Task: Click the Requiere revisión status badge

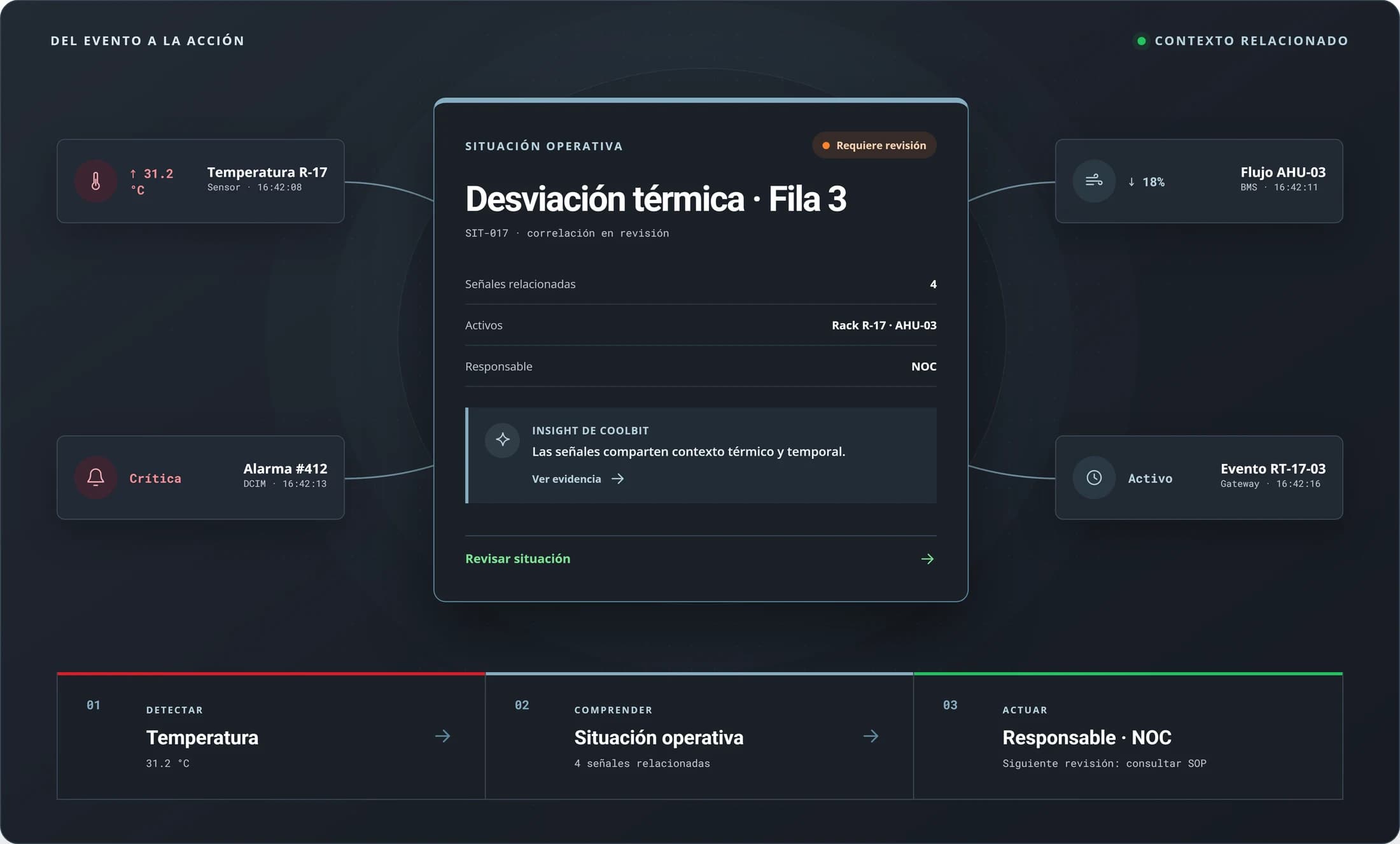Action: click(874, 146)
